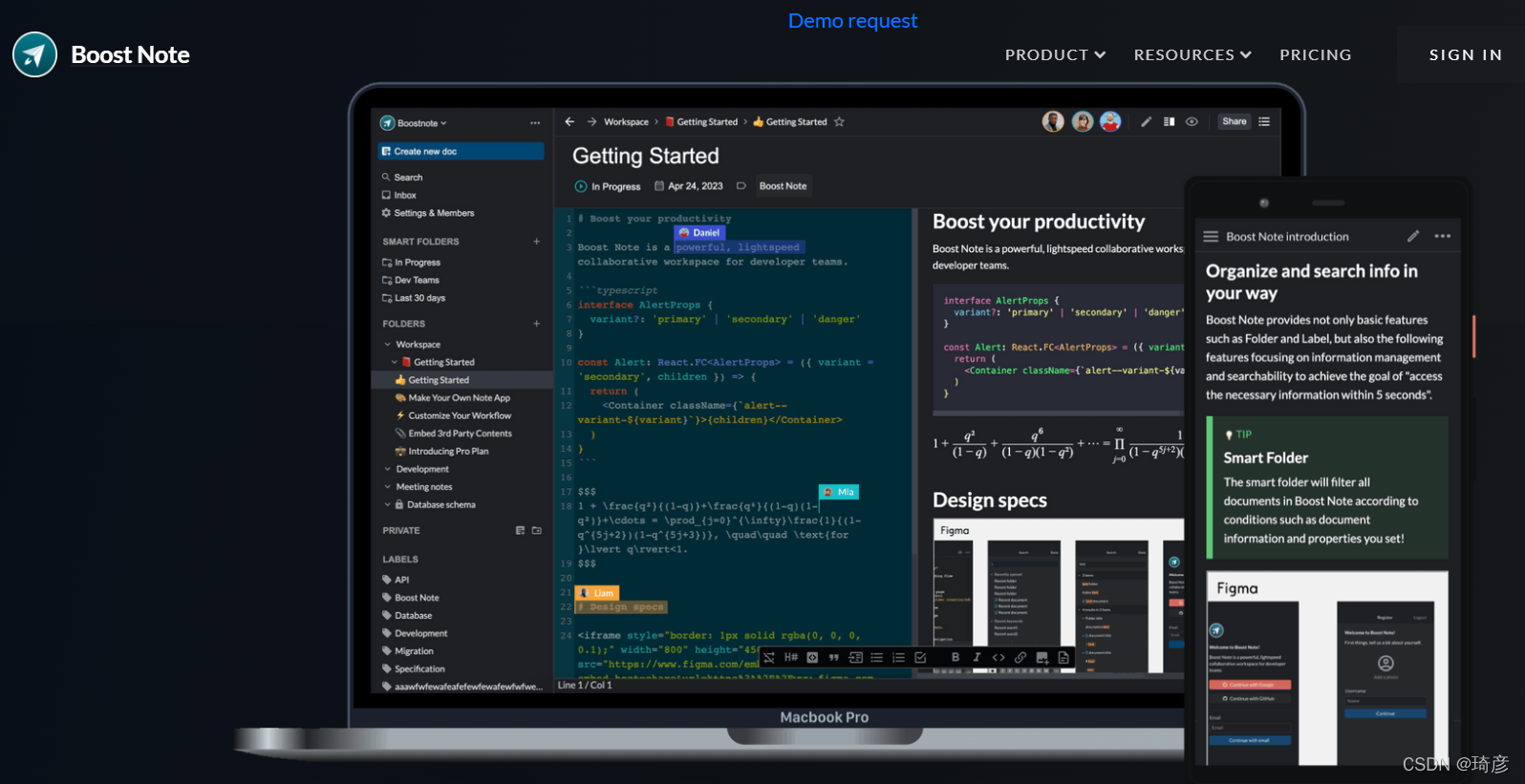Click the first collaborator avatar in the top bar
The height and width of the screenshot is (784, 1525).
(1053, 122)
